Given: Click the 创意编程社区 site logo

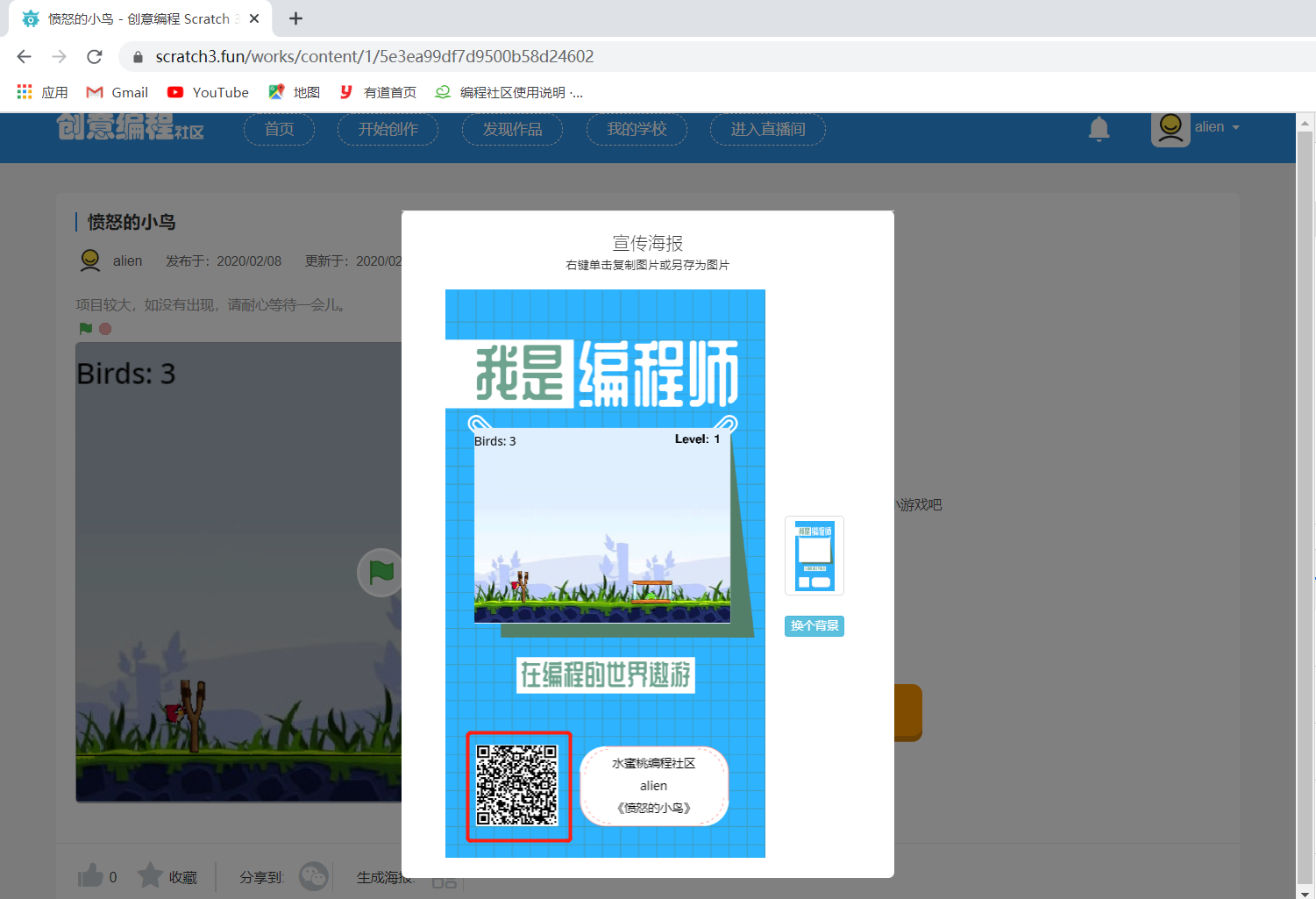Looking at the screenshot, I should point(131,128).
